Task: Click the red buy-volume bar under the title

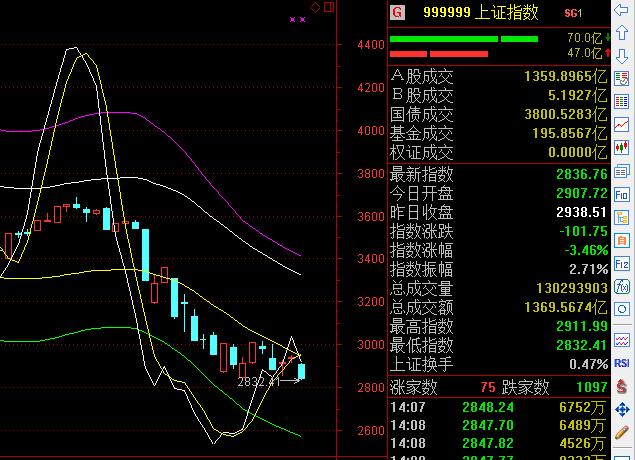Action: click(439, 54)
